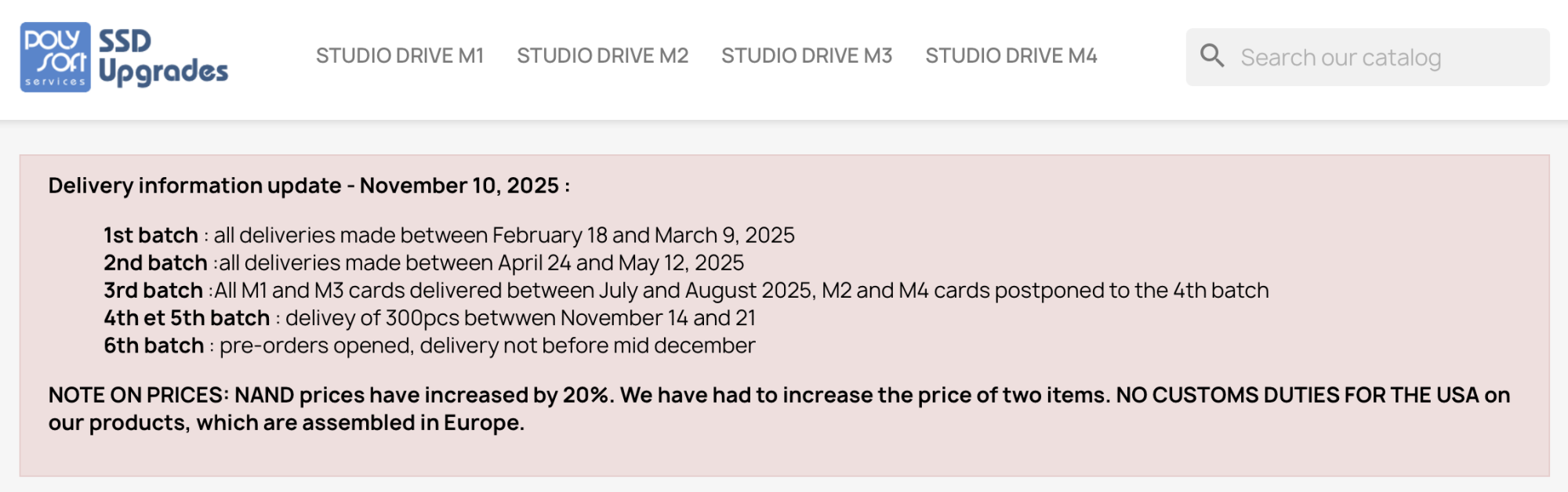Select the Studio Drive M4 menu item

coord(1011,56)
